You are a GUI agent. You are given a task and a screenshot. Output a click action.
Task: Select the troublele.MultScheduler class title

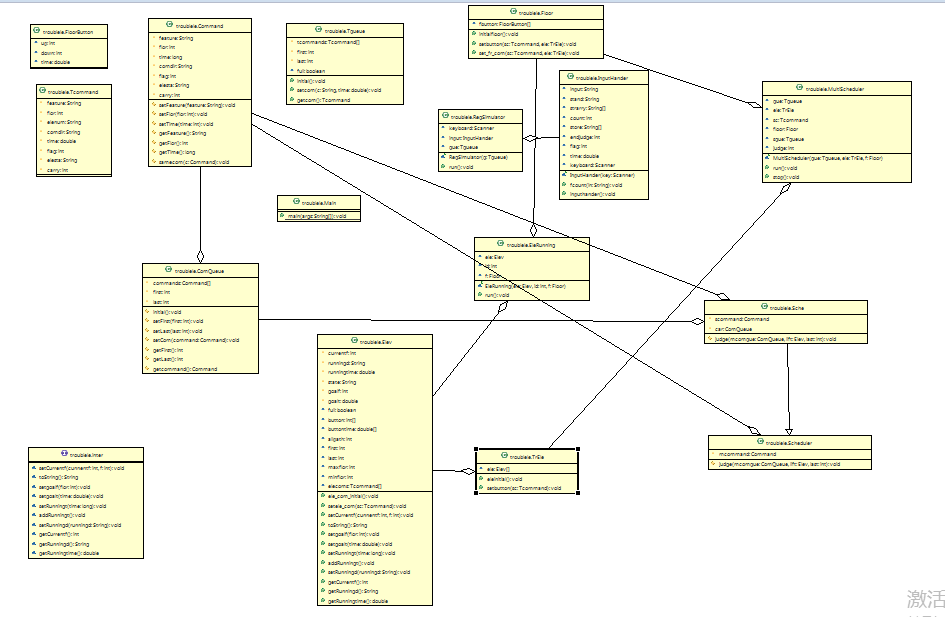click(x=835, y=89)
